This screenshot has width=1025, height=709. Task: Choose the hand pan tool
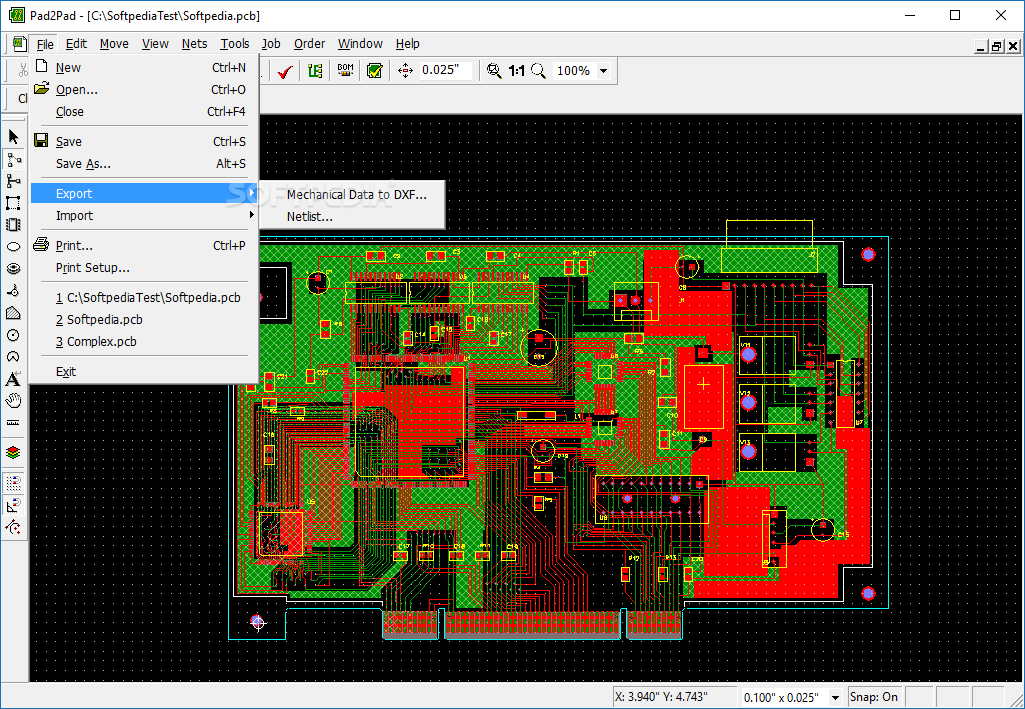click(13, 401)
